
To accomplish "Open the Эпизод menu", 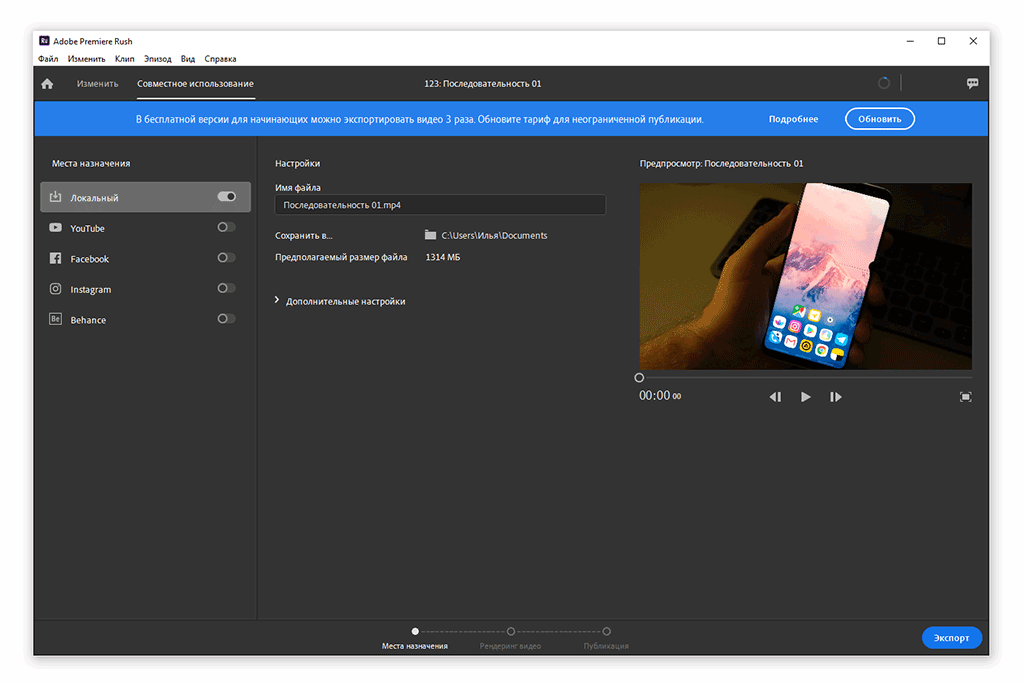I will (158, 59).
